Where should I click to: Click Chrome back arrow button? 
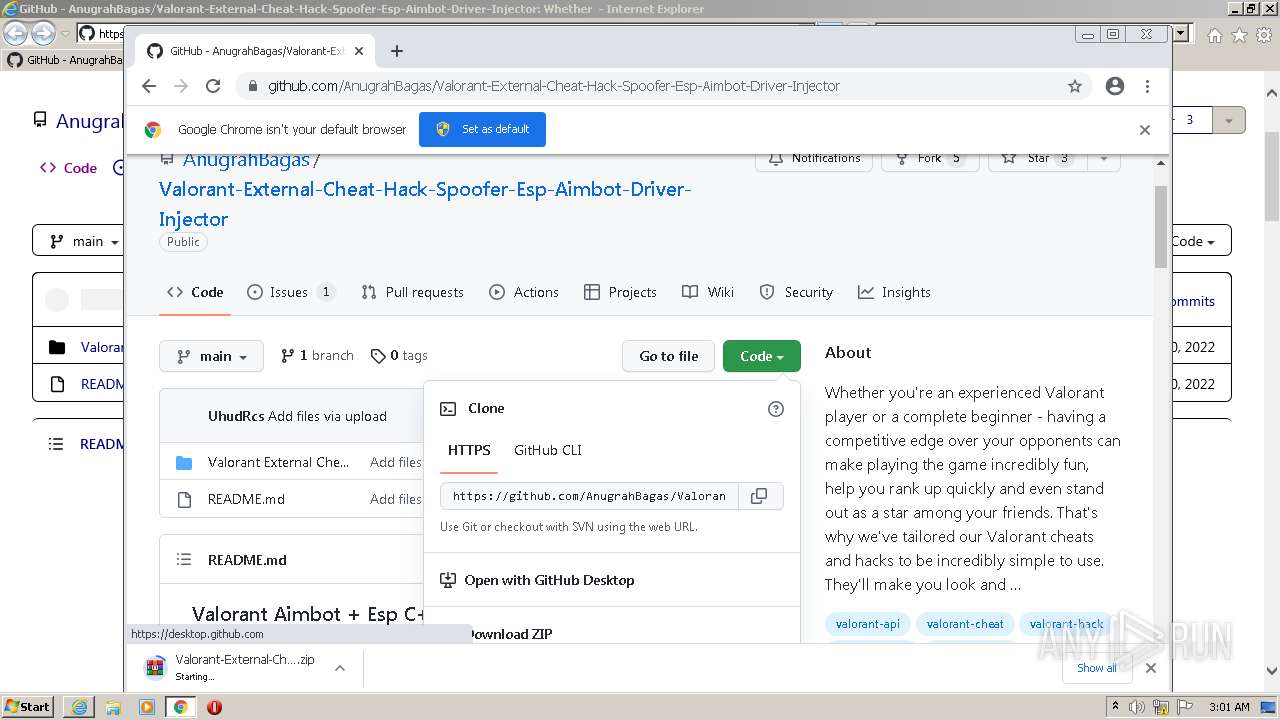pyautogui.click(x=149, y=86)
